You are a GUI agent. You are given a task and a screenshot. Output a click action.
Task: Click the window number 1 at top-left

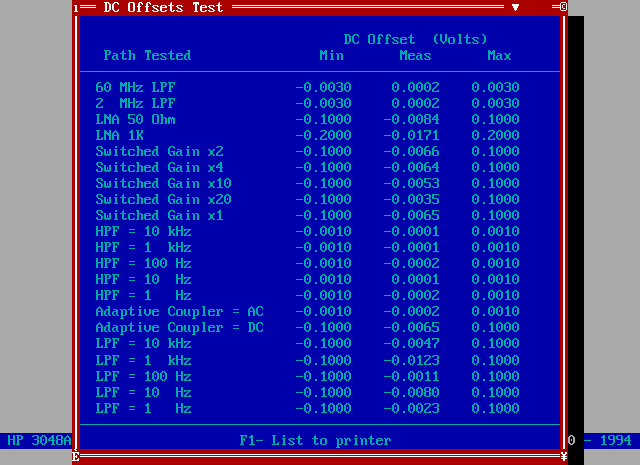tap(76, 9)
